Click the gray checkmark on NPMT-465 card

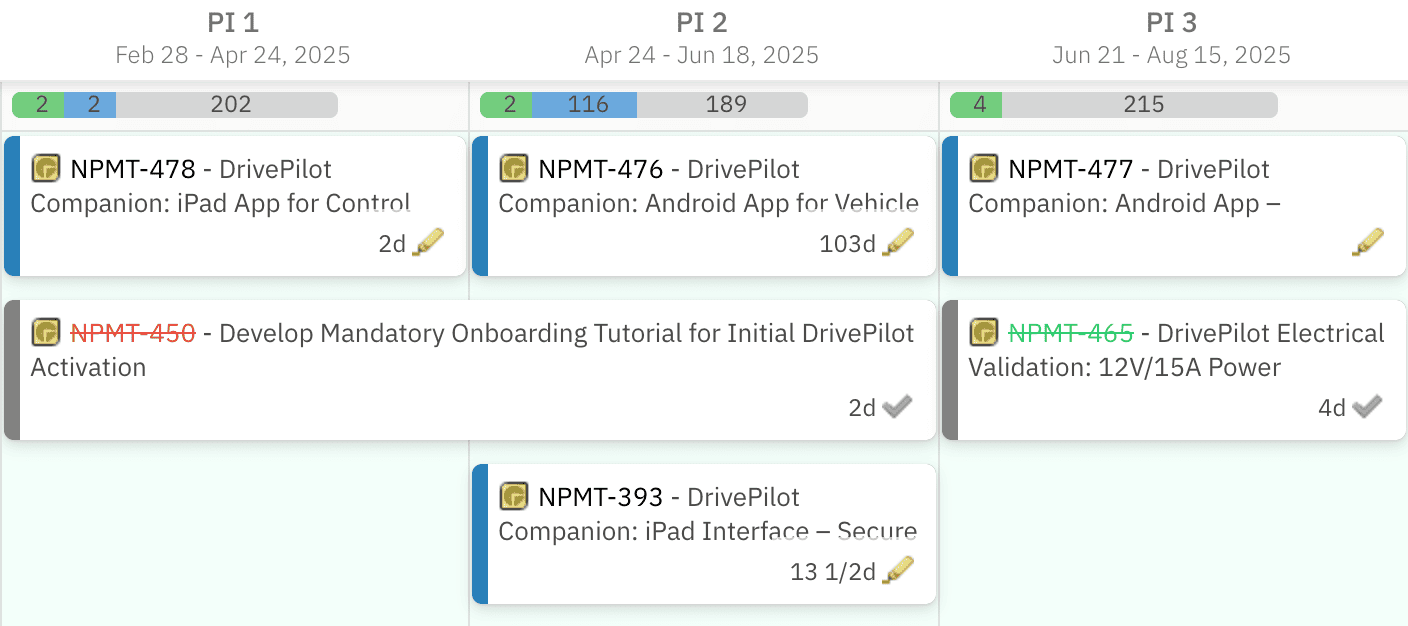coord(1368,406)
